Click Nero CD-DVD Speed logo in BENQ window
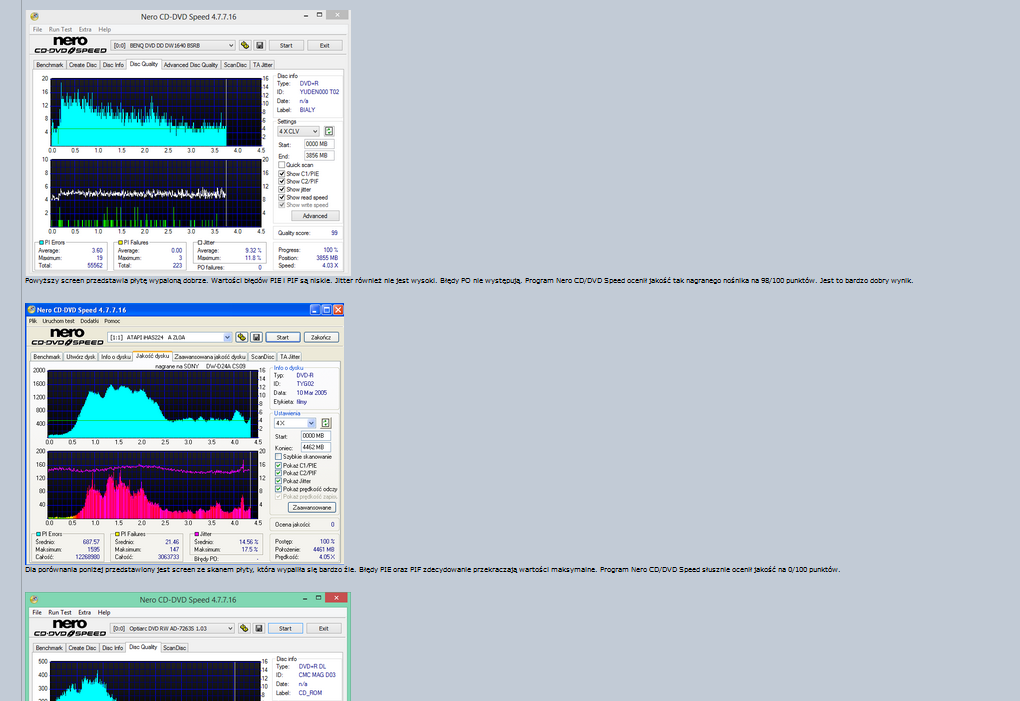 click(x=70, y=45)
